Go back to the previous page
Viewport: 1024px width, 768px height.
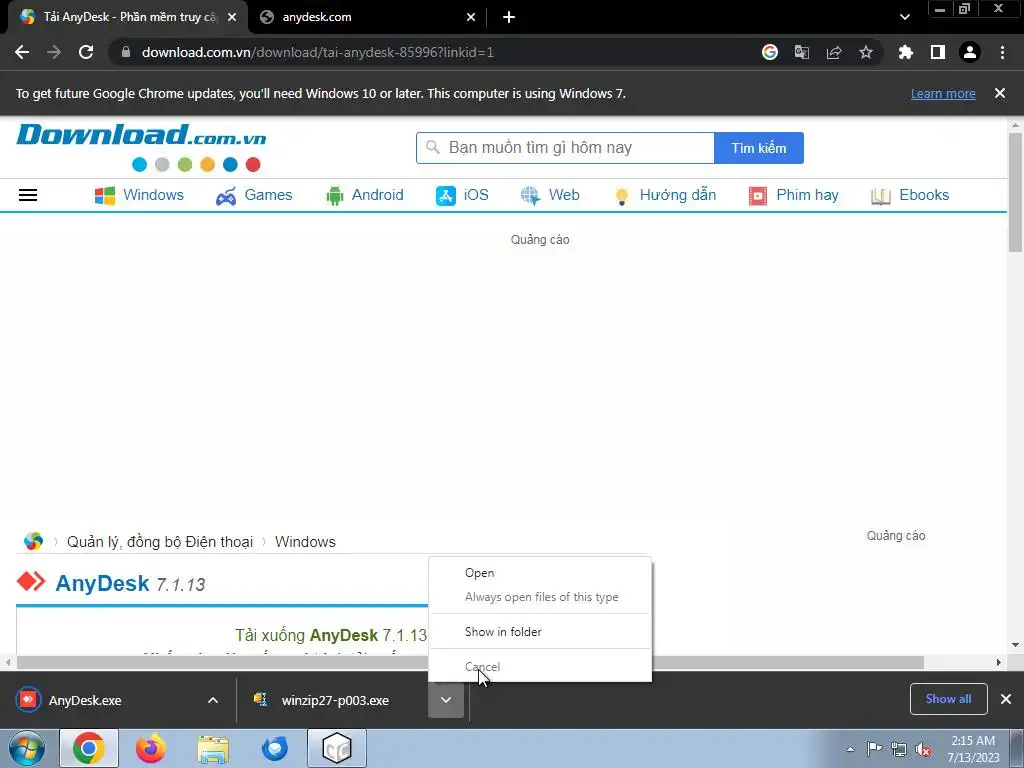[22, 52]
